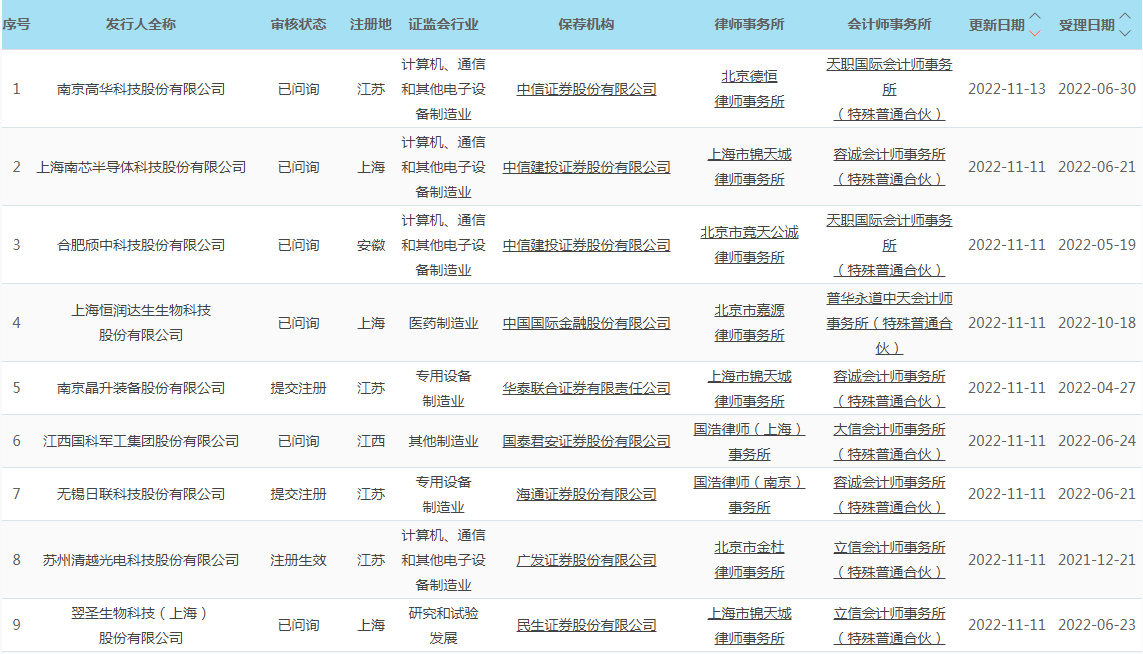Open accounting firm 普华永道中天会计师事务所 link

click(889, 323)
